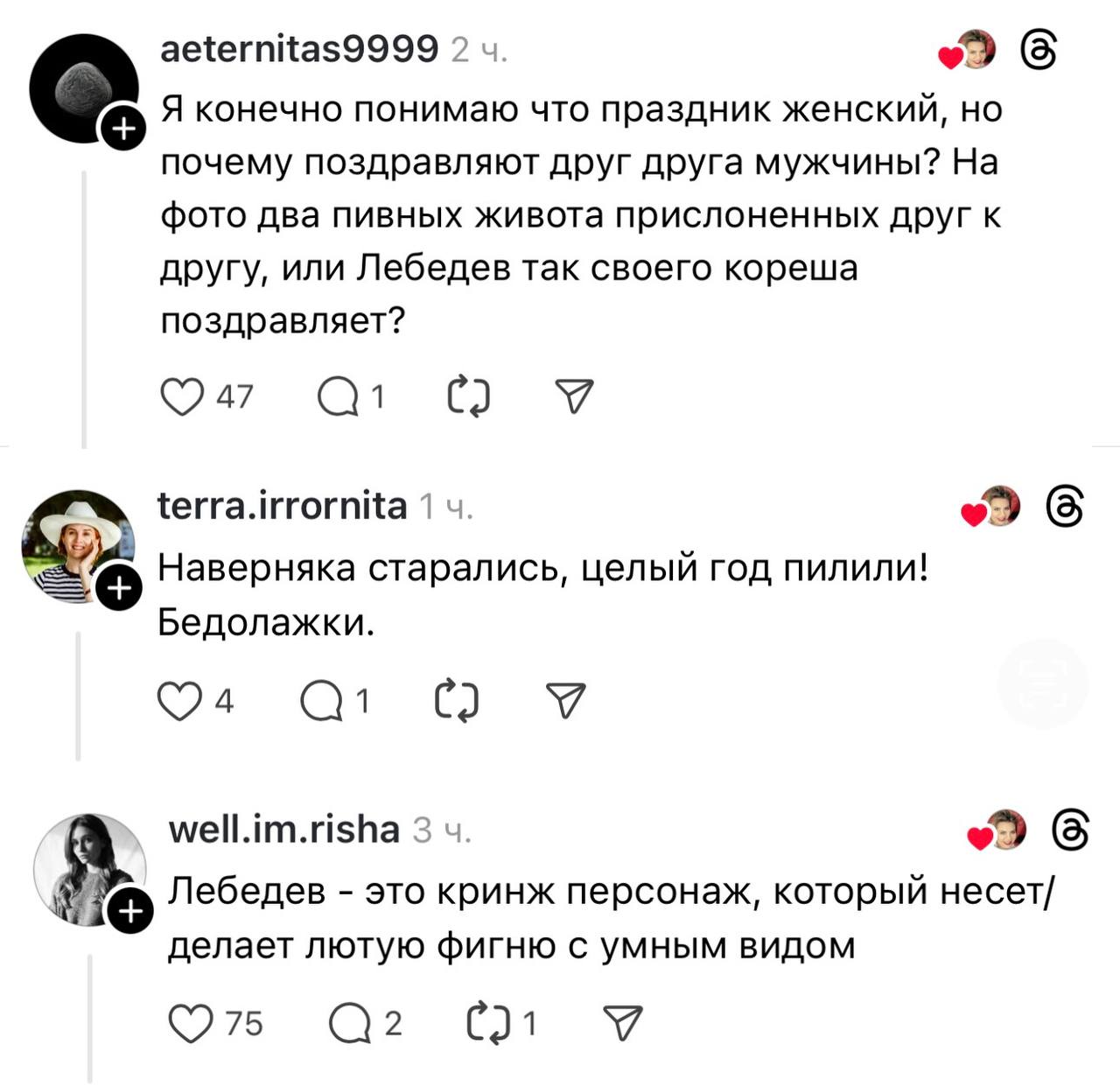This screenshot has height=1086, width=1120.
Task: View terra.irrornita profile picture
Action: [x=77, y=544]
